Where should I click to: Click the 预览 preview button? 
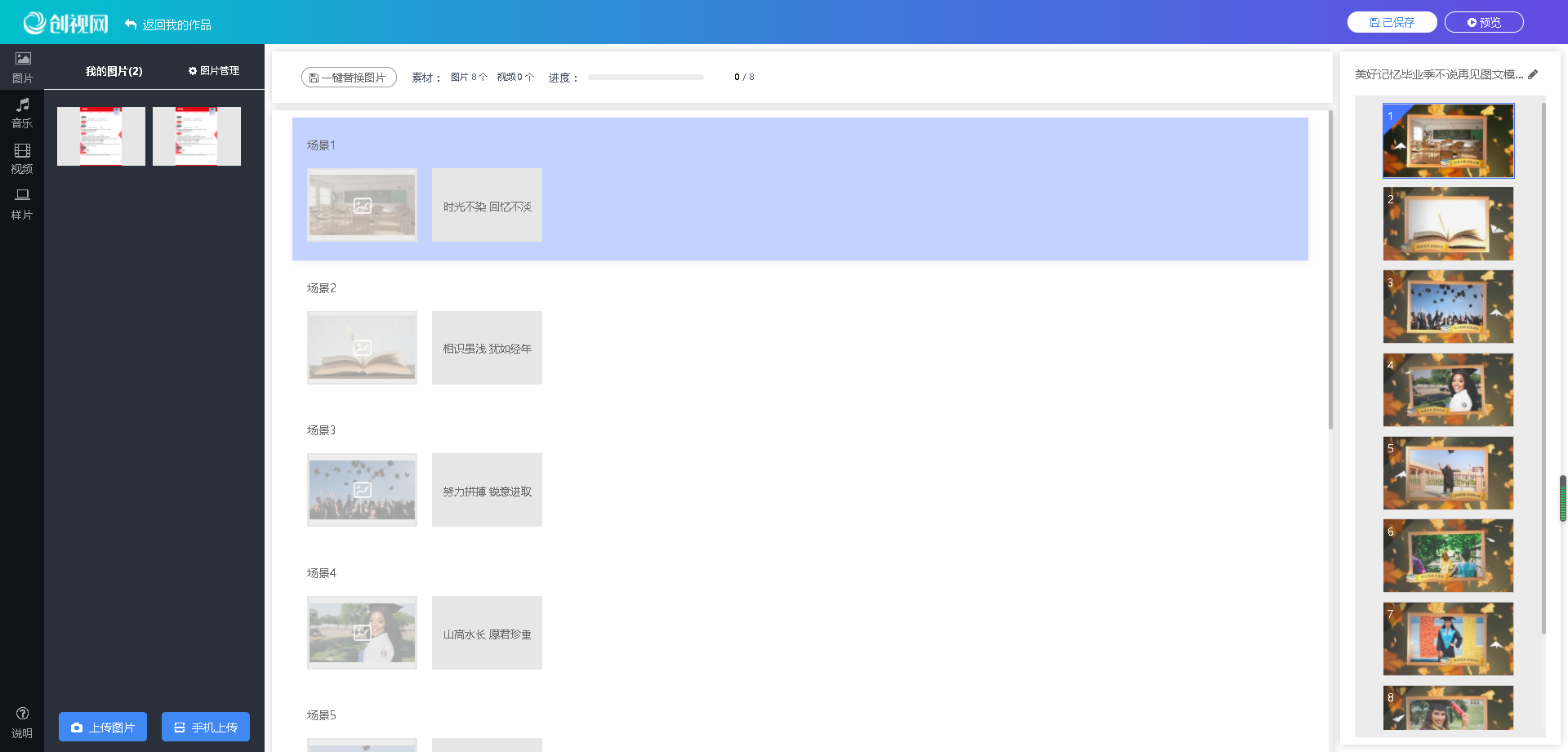point(1484,22)
